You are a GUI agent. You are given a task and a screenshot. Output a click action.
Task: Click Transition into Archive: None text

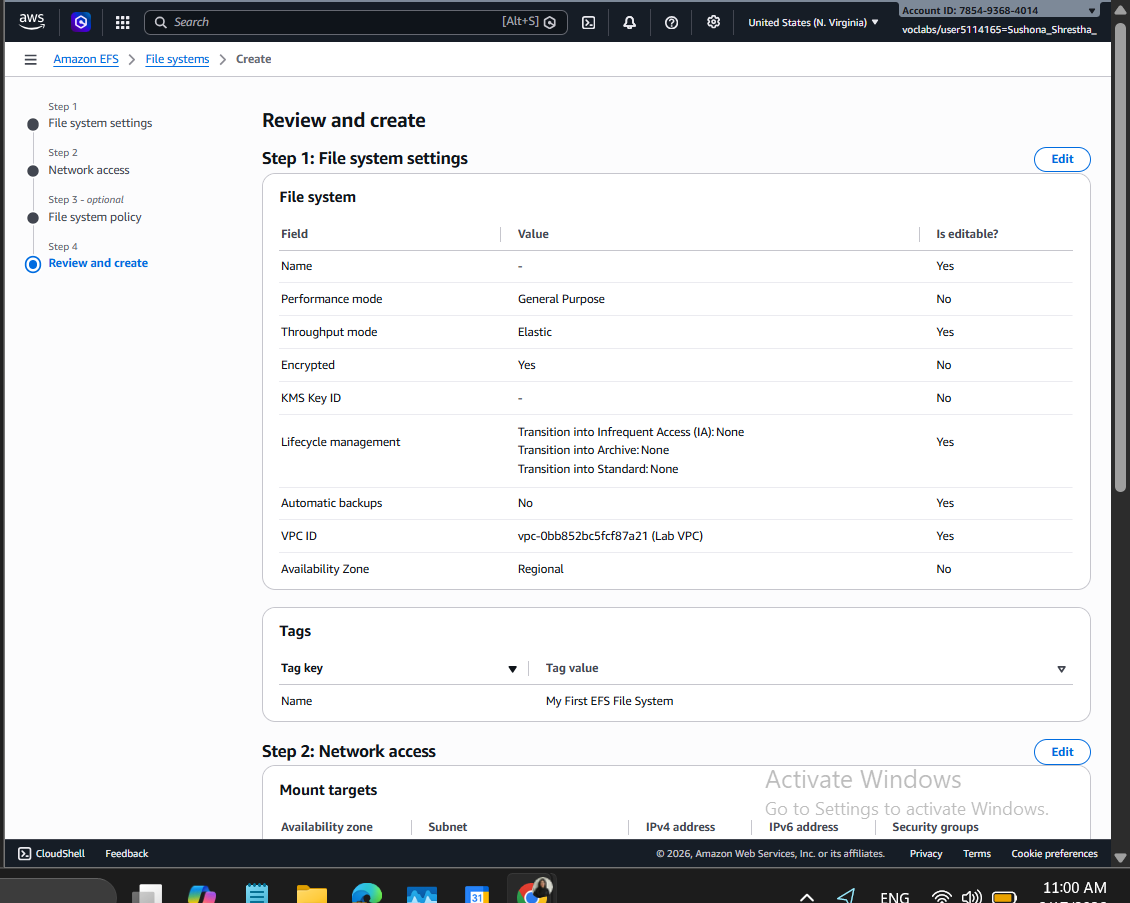click(x=593, y=450)
